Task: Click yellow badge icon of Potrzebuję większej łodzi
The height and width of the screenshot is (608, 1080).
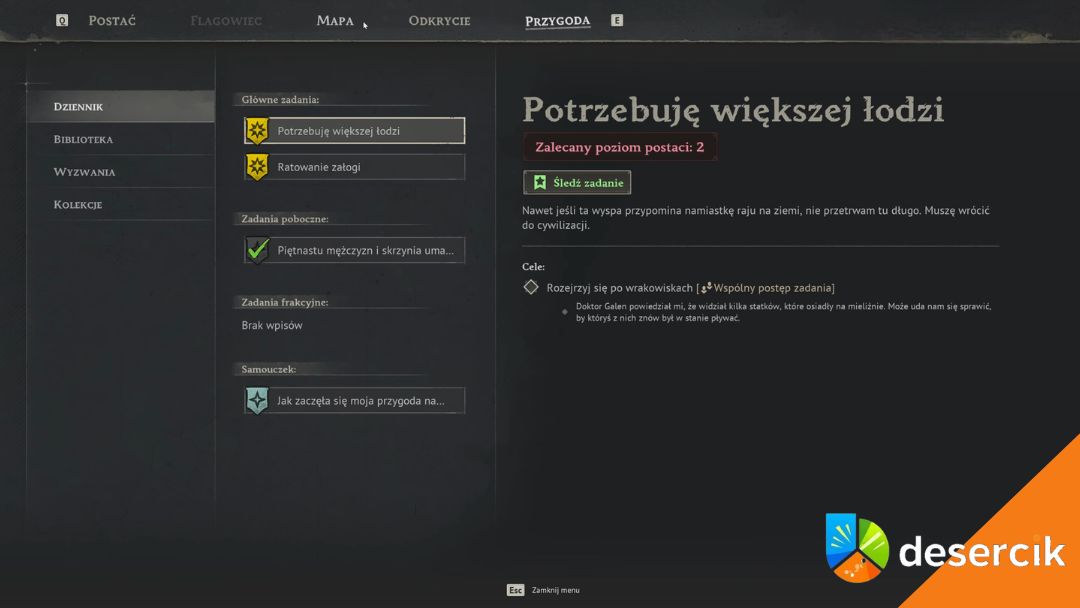Action: click(257, 131)
